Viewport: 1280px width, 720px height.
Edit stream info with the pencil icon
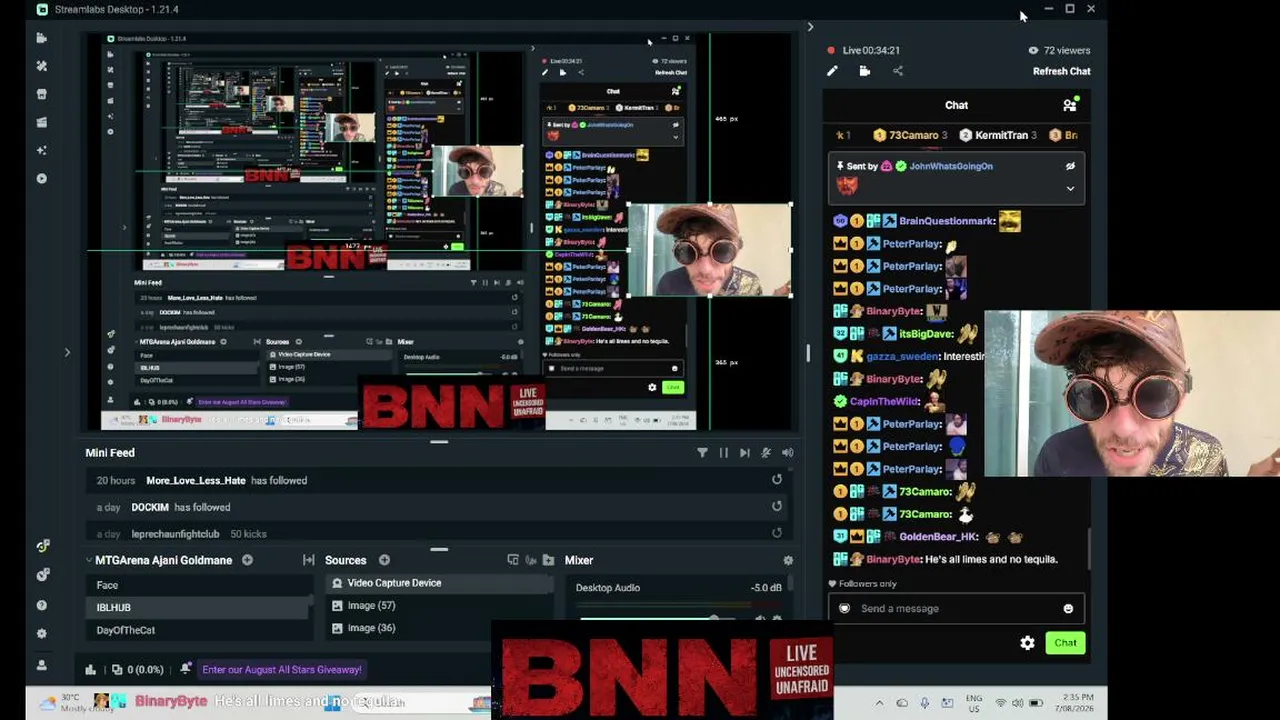click(x=832, y=71)
